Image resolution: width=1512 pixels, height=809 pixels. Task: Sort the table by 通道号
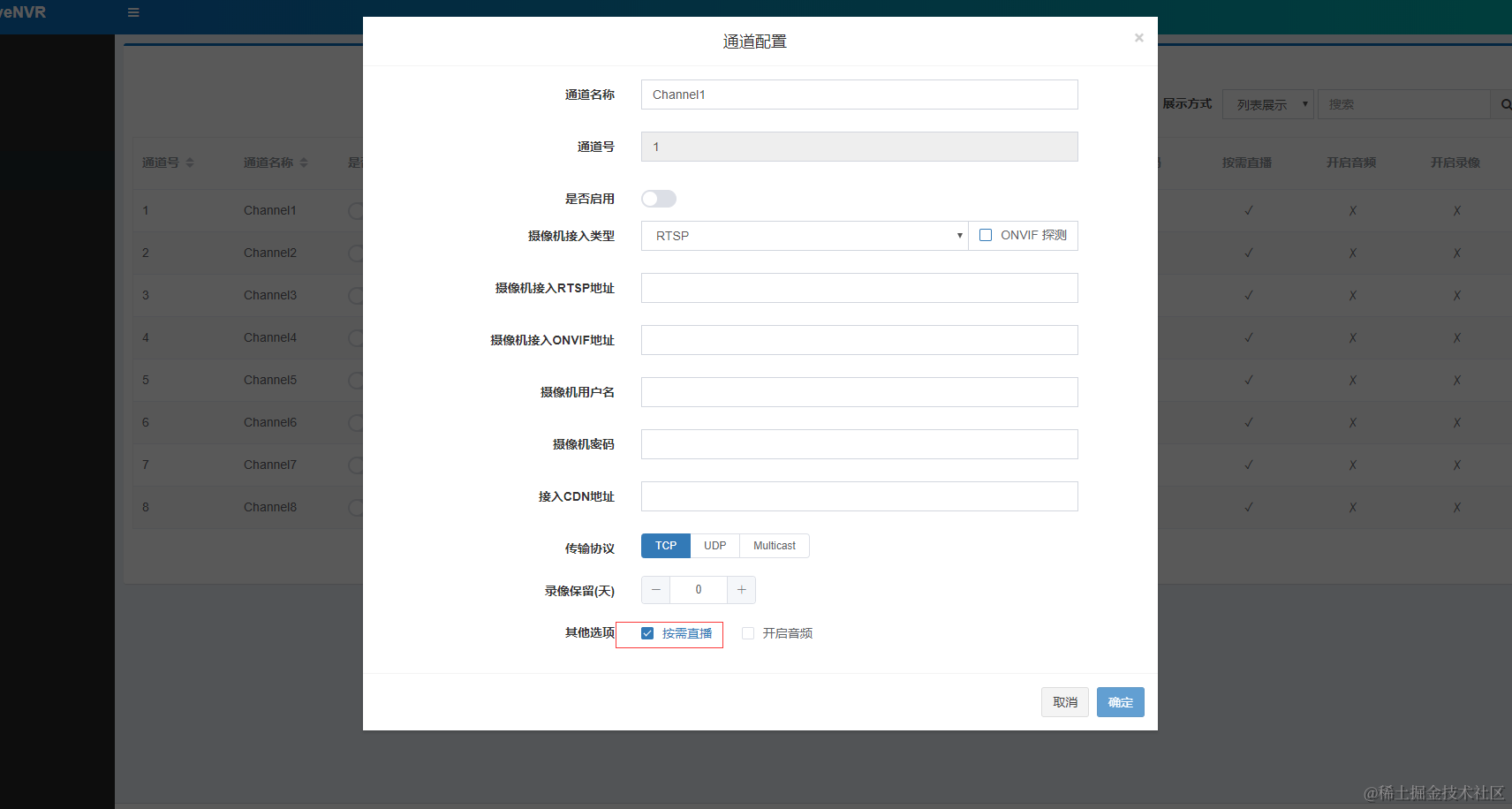[x=168, y=162]
